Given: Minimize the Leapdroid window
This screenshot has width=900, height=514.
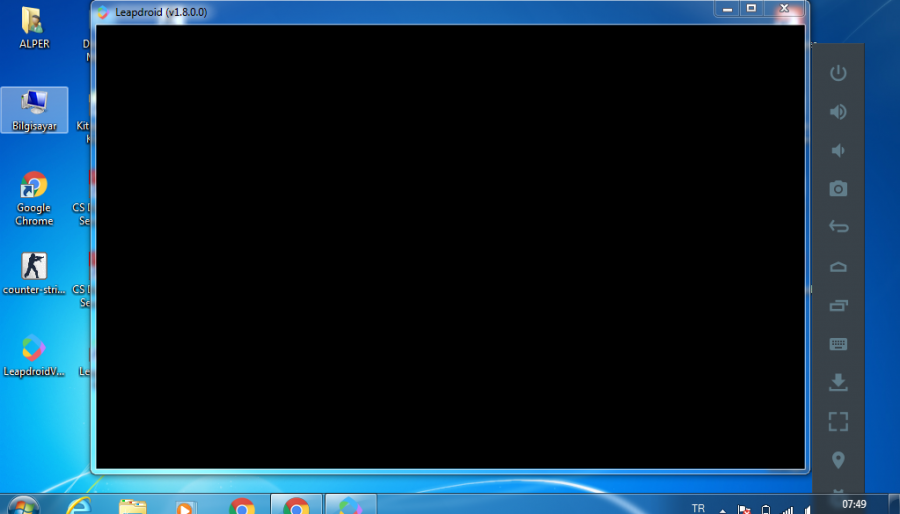Looking at the screenshot, I should pyautogui.click(x=727, y=9).
